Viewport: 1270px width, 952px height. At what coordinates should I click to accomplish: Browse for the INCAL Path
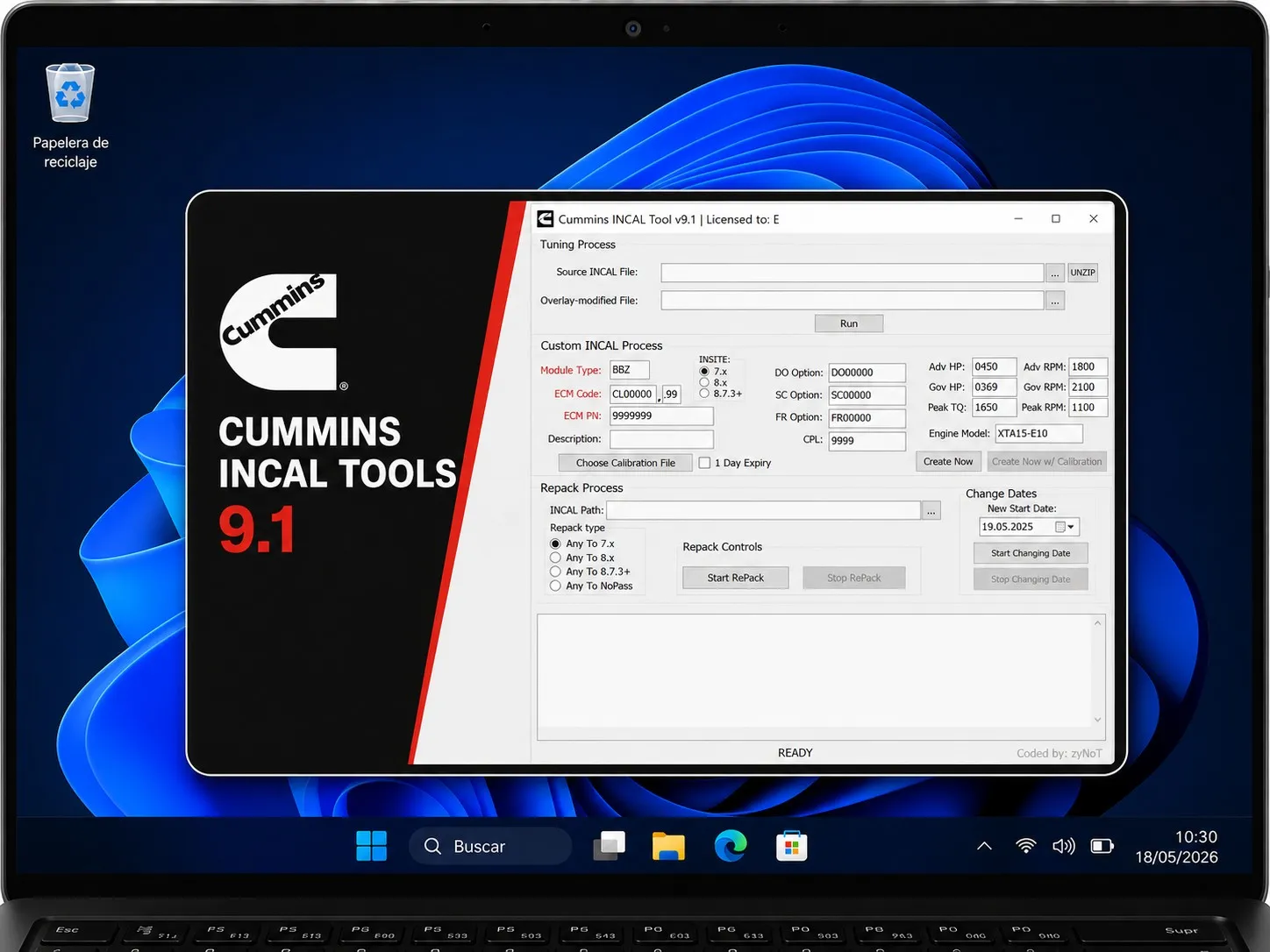tap(931, 510)
